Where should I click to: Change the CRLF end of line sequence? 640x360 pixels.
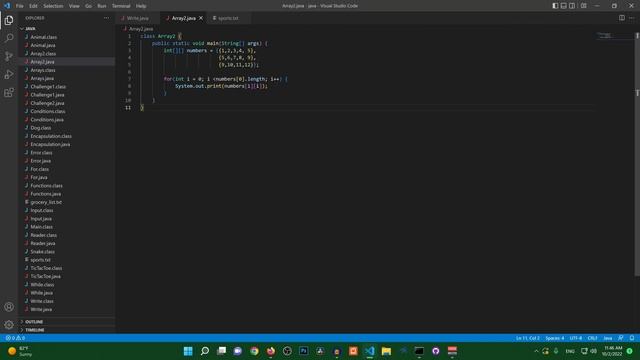[593, 338]
